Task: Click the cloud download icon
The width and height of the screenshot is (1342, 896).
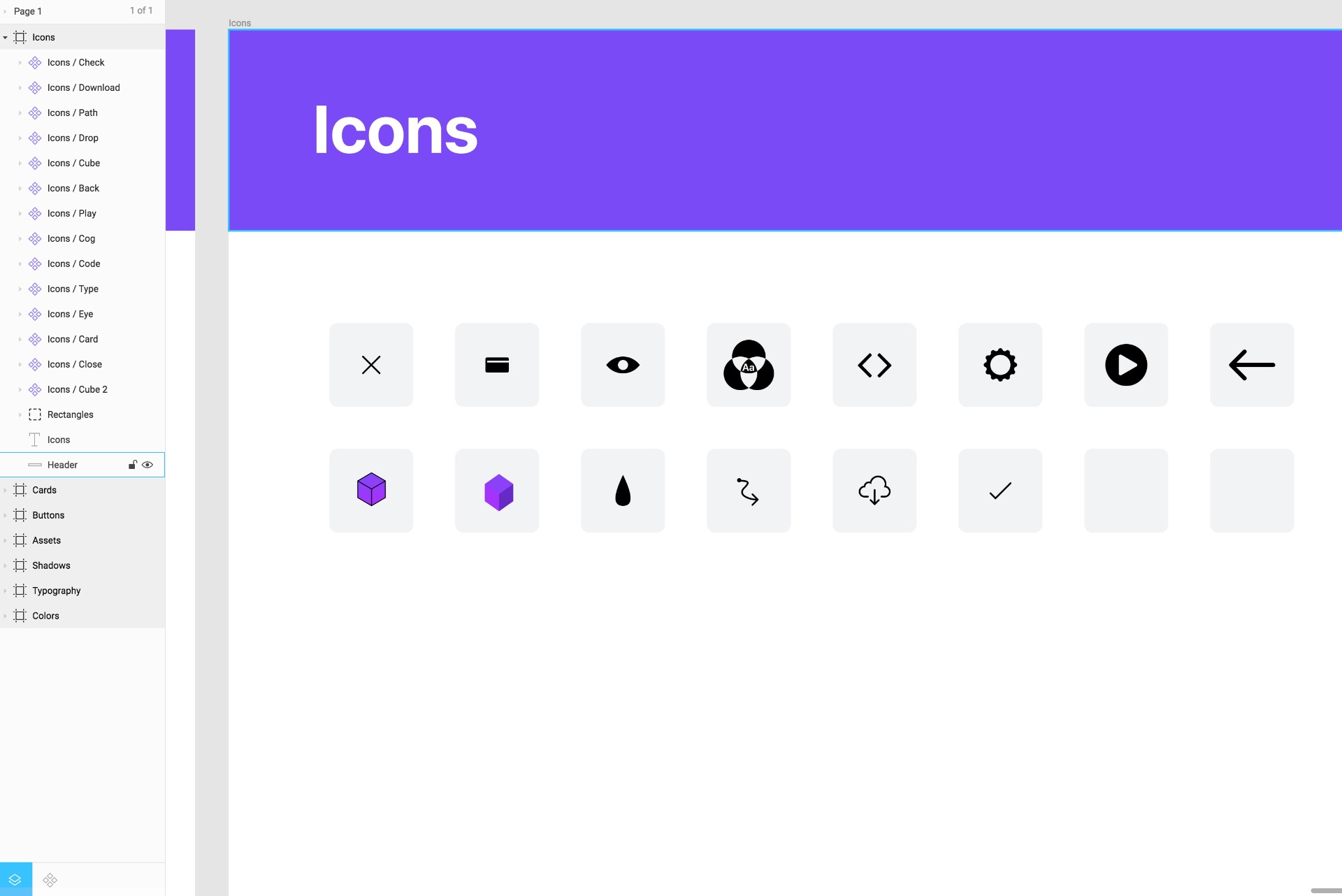Action: click(x=874, y=490)
